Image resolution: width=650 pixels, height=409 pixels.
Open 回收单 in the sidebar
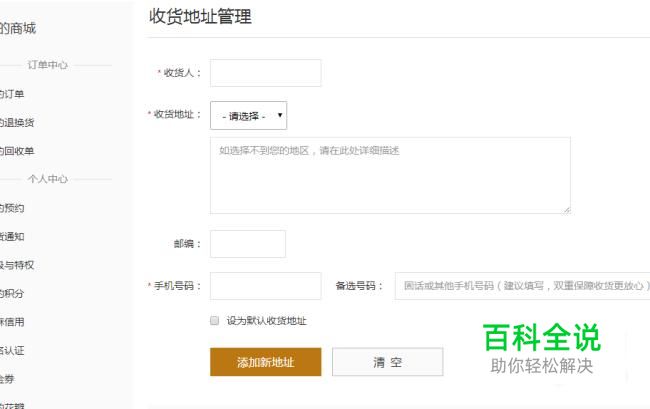coord(17,151)
